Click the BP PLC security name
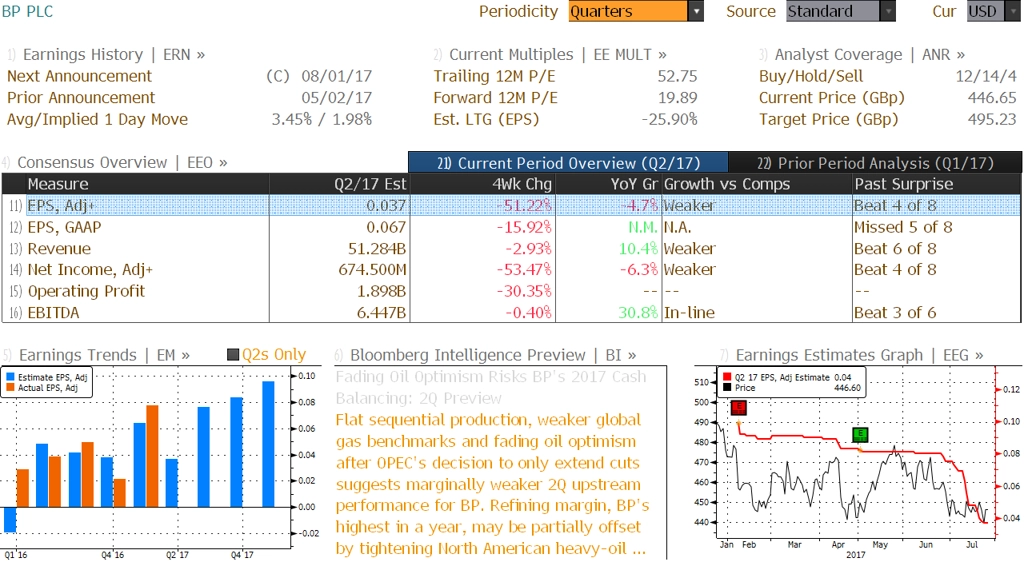This screenshot has height=562, width=1024. 27,11
